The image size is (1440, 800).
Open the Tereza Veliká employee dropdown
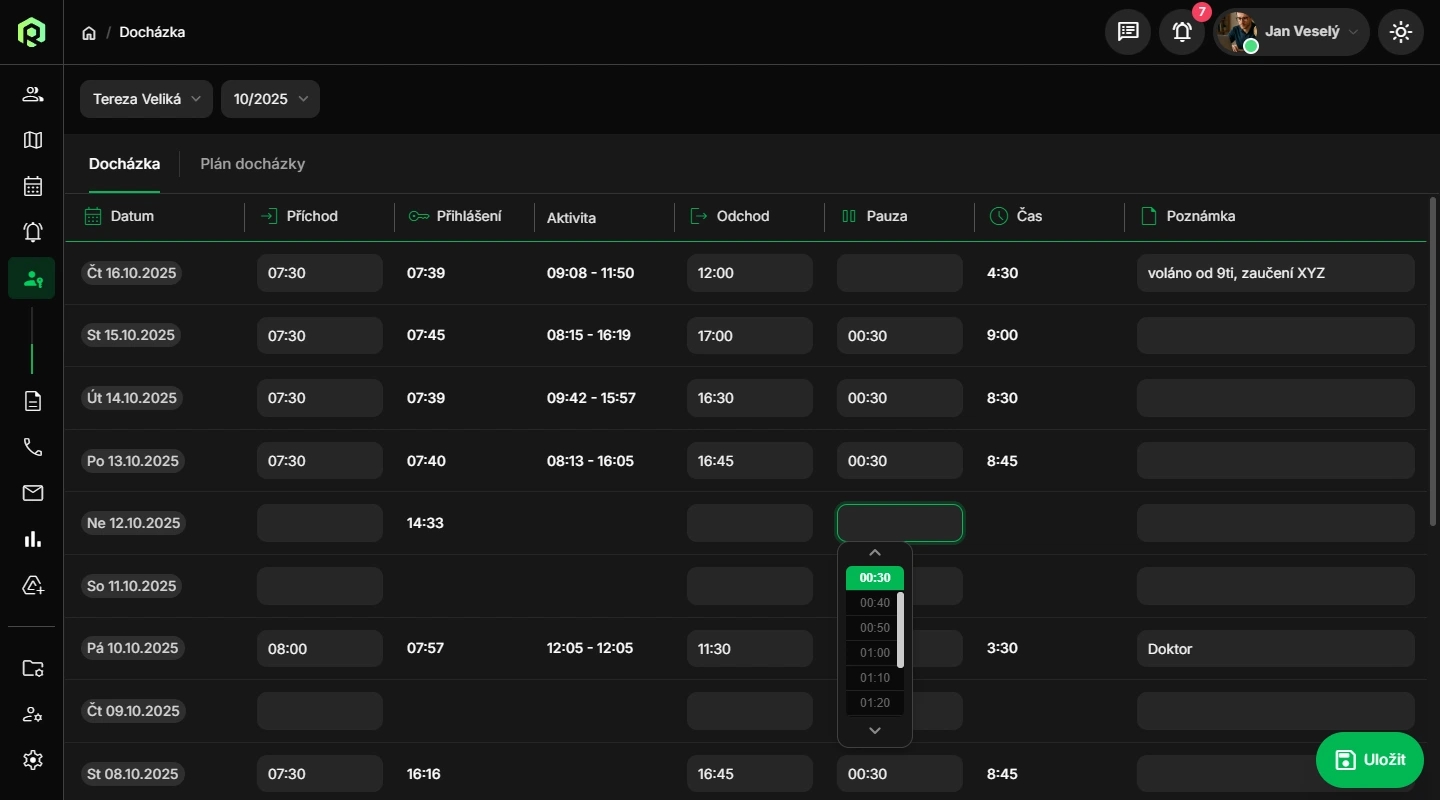146,99
